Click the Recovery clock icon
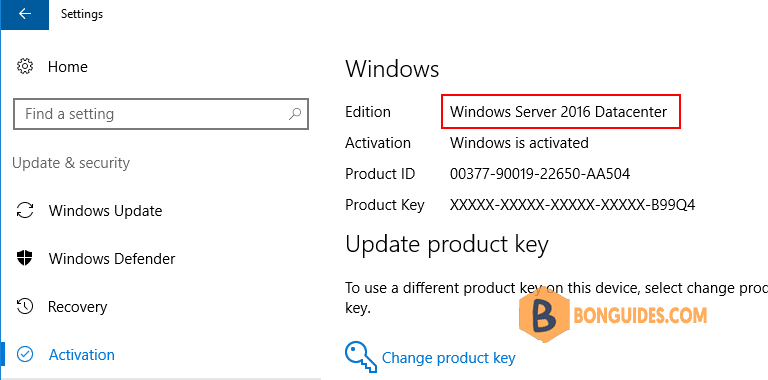 pos(24,307)
